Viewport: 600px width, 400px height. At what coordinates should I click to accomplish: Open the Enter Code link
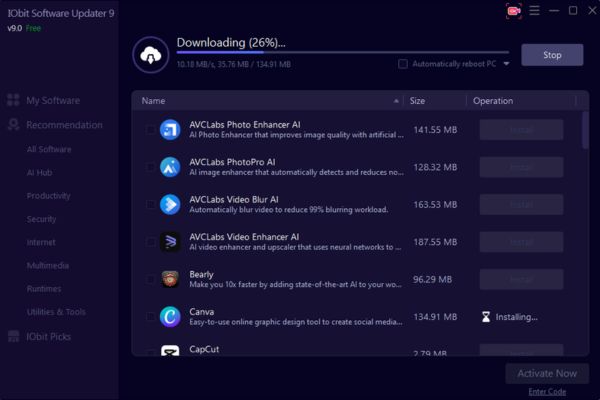[x=547, y=392]
